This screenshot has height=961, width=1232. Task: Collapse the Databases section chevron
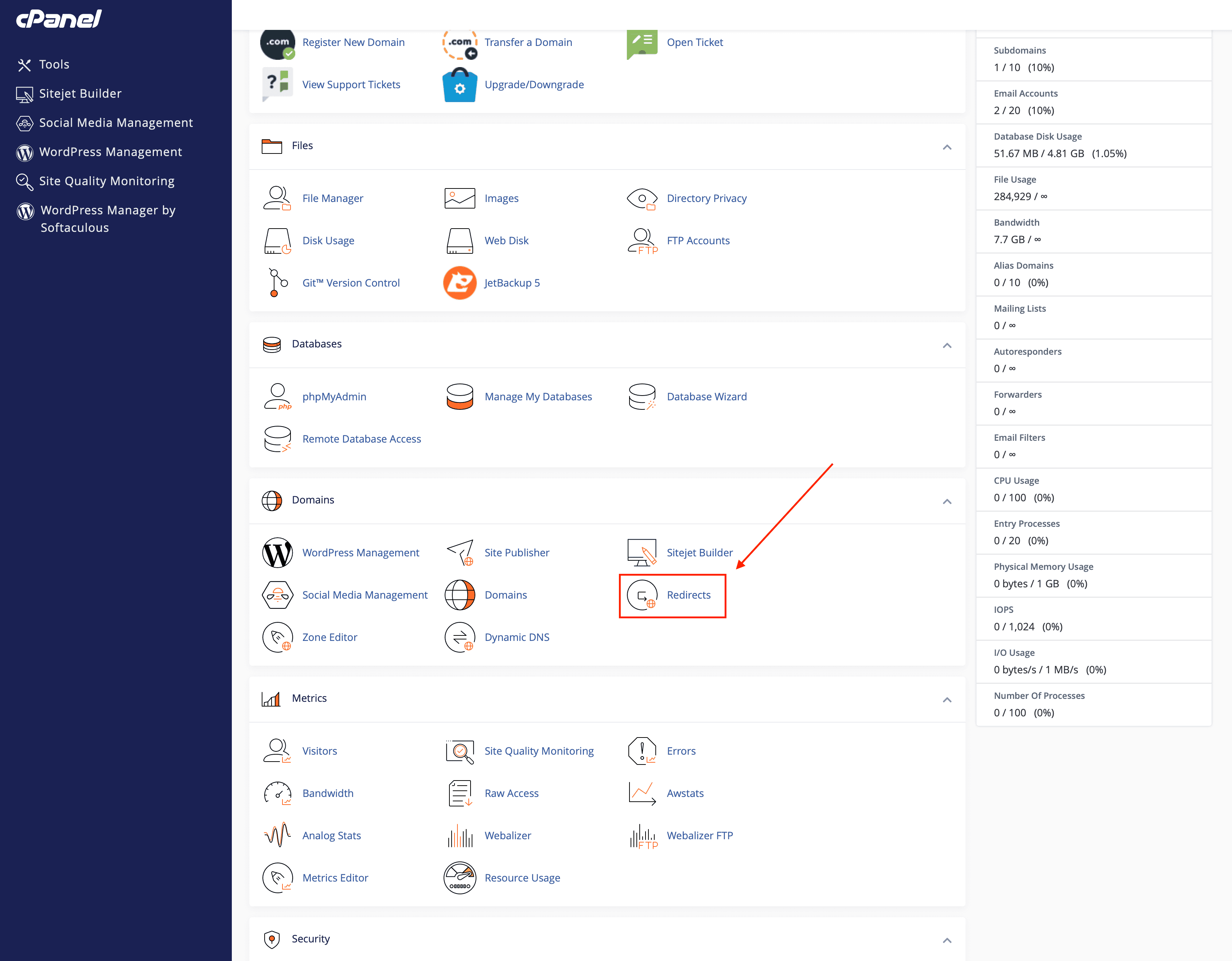pyautogui.click(x=947, y=345)
